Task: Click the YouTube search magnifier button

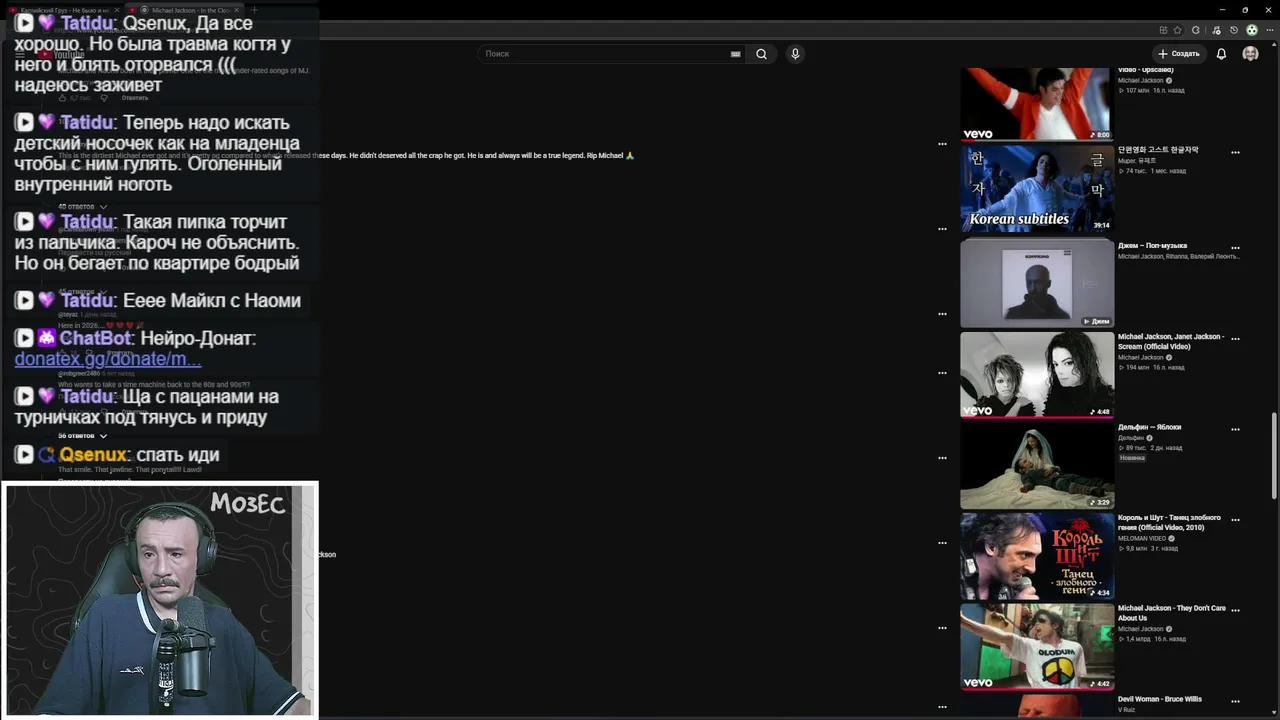Action: click(761, 54)
